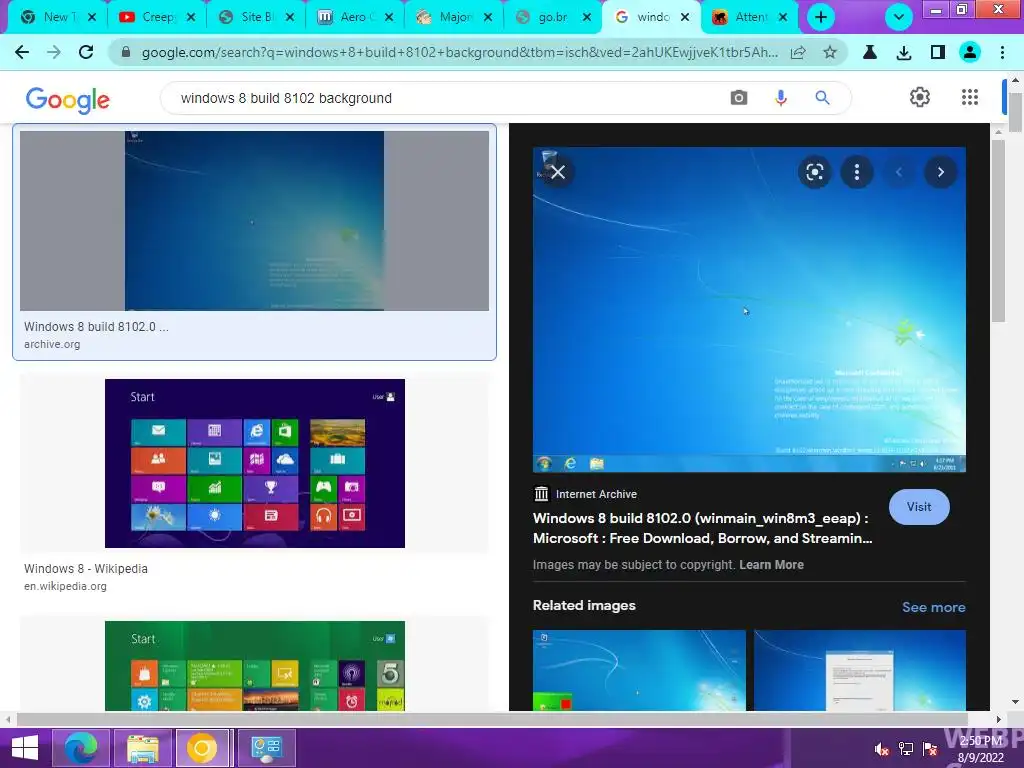Open the browser downloads icon
1024x768 pixels.
[904, 52]
